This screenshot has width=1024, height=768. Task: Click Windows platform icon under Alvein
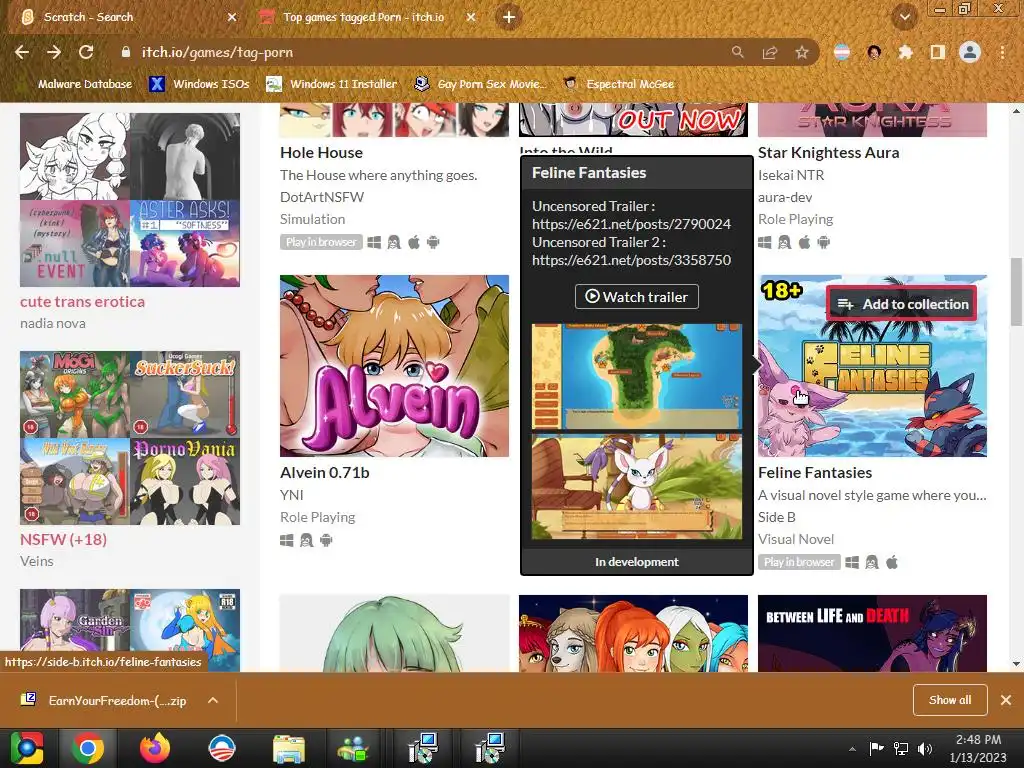click(287, 540)
